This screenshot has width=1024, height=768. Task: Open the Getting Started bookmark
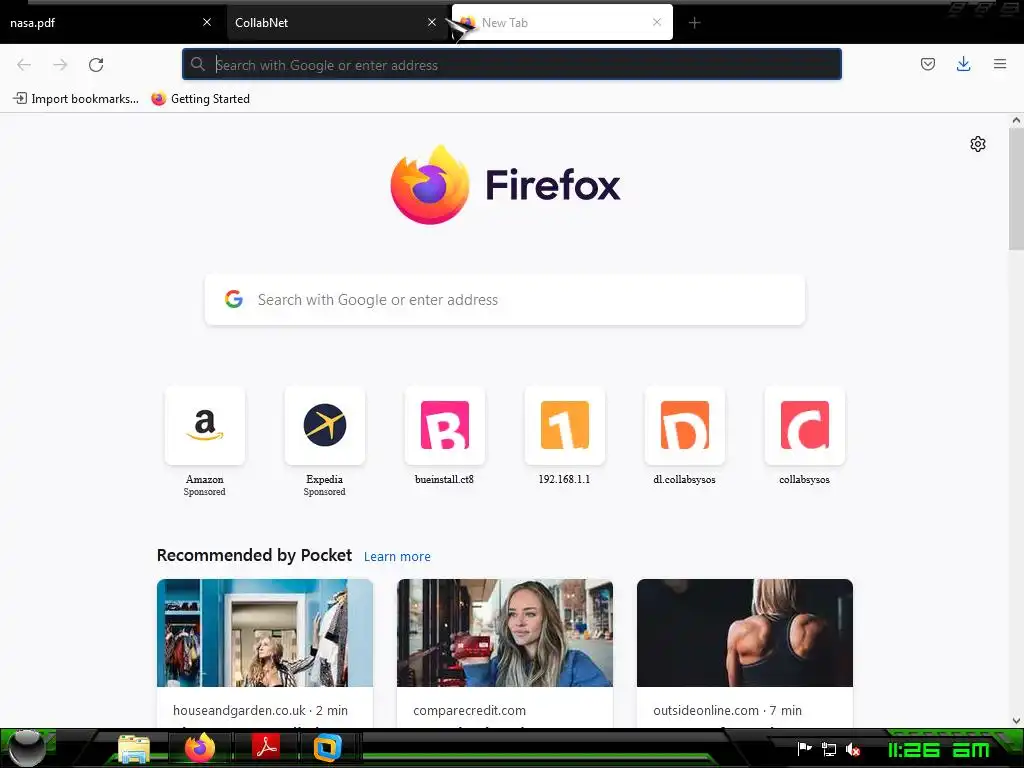[200, 99]
